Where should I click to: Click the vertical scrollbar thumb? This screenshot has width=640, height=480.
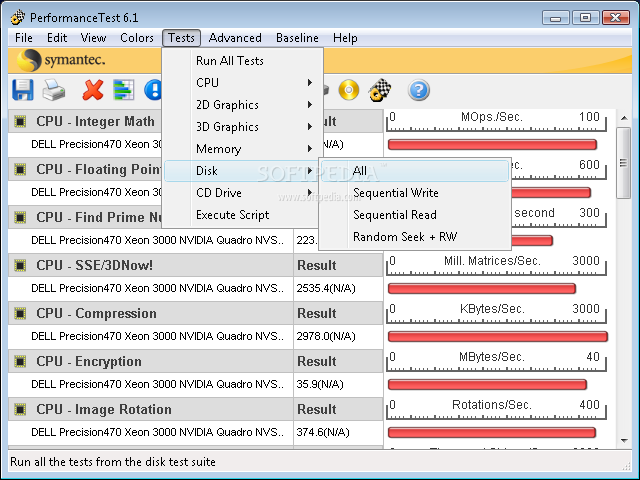tap(624, 163)
